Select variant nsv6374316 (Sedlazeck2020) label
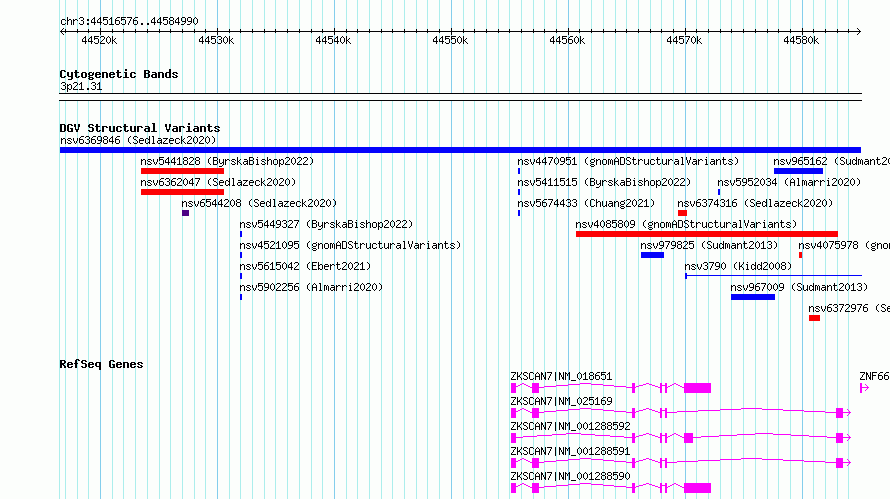The image size is (890, 499). tap(755, 203)
